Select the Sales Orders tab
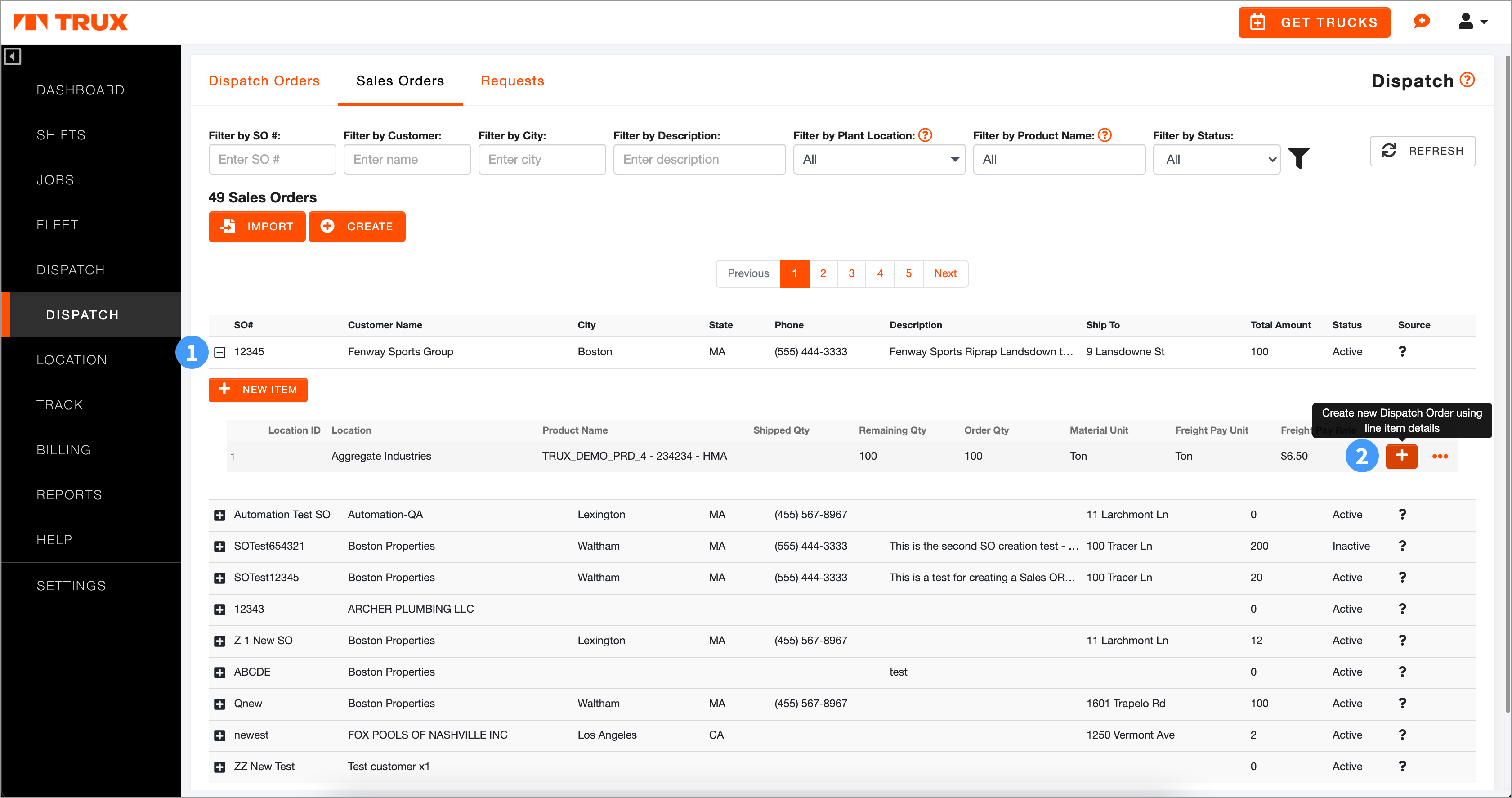This screenshot has width=1512, height=798. [x=400, y=81]
